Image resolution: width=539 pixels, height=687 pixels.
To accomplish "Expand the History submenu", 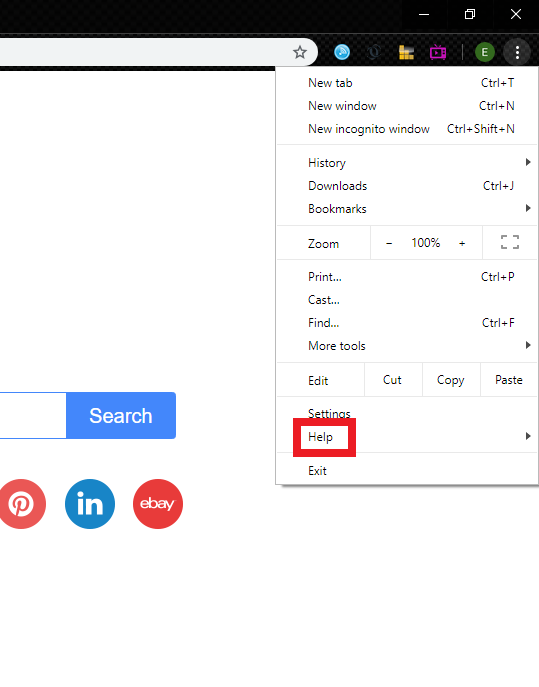I will coord(407,163).
